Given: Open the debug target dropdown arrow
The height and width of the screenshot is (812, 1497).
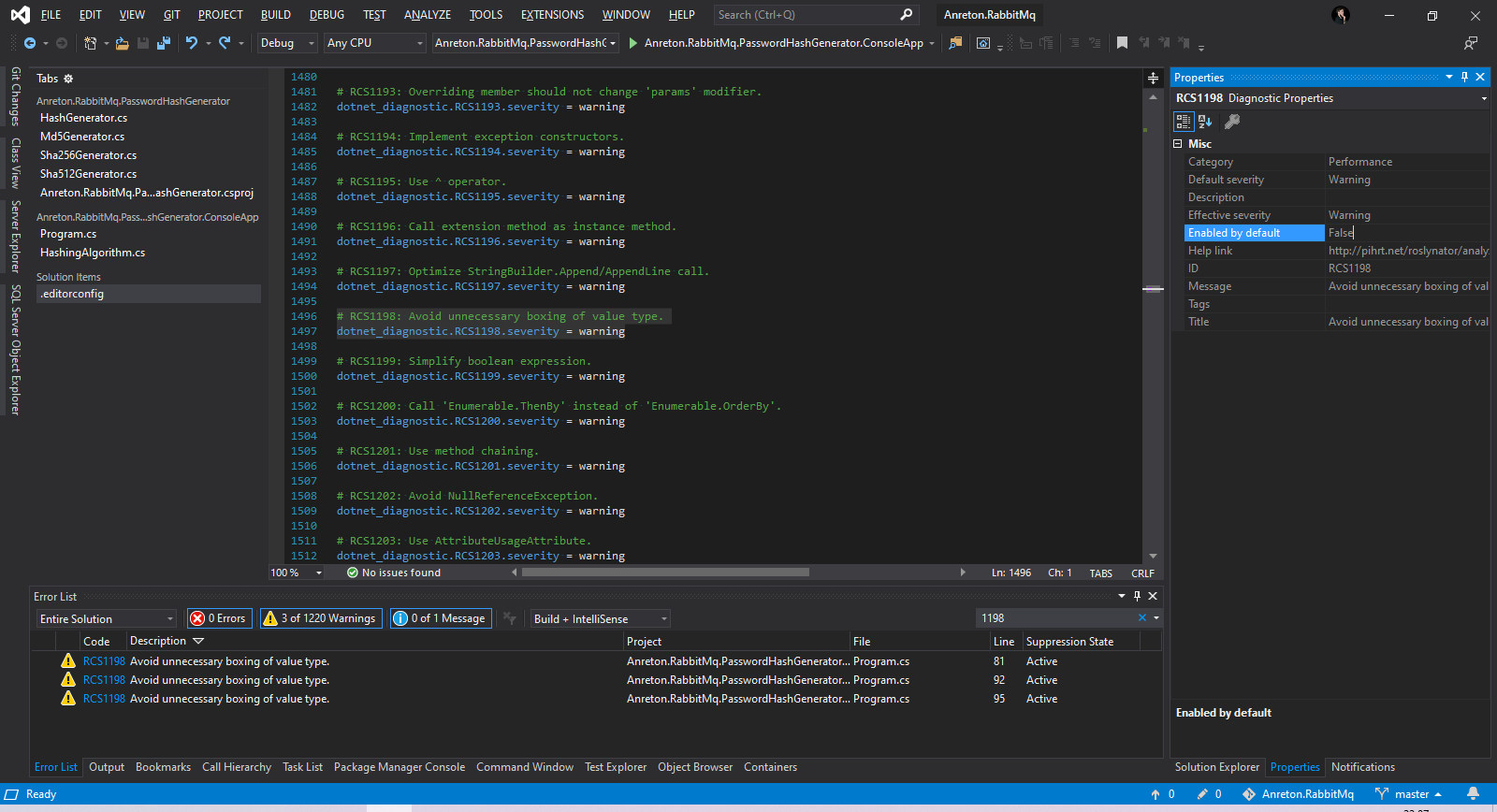Looking at the screenshot, I should 932,43.
